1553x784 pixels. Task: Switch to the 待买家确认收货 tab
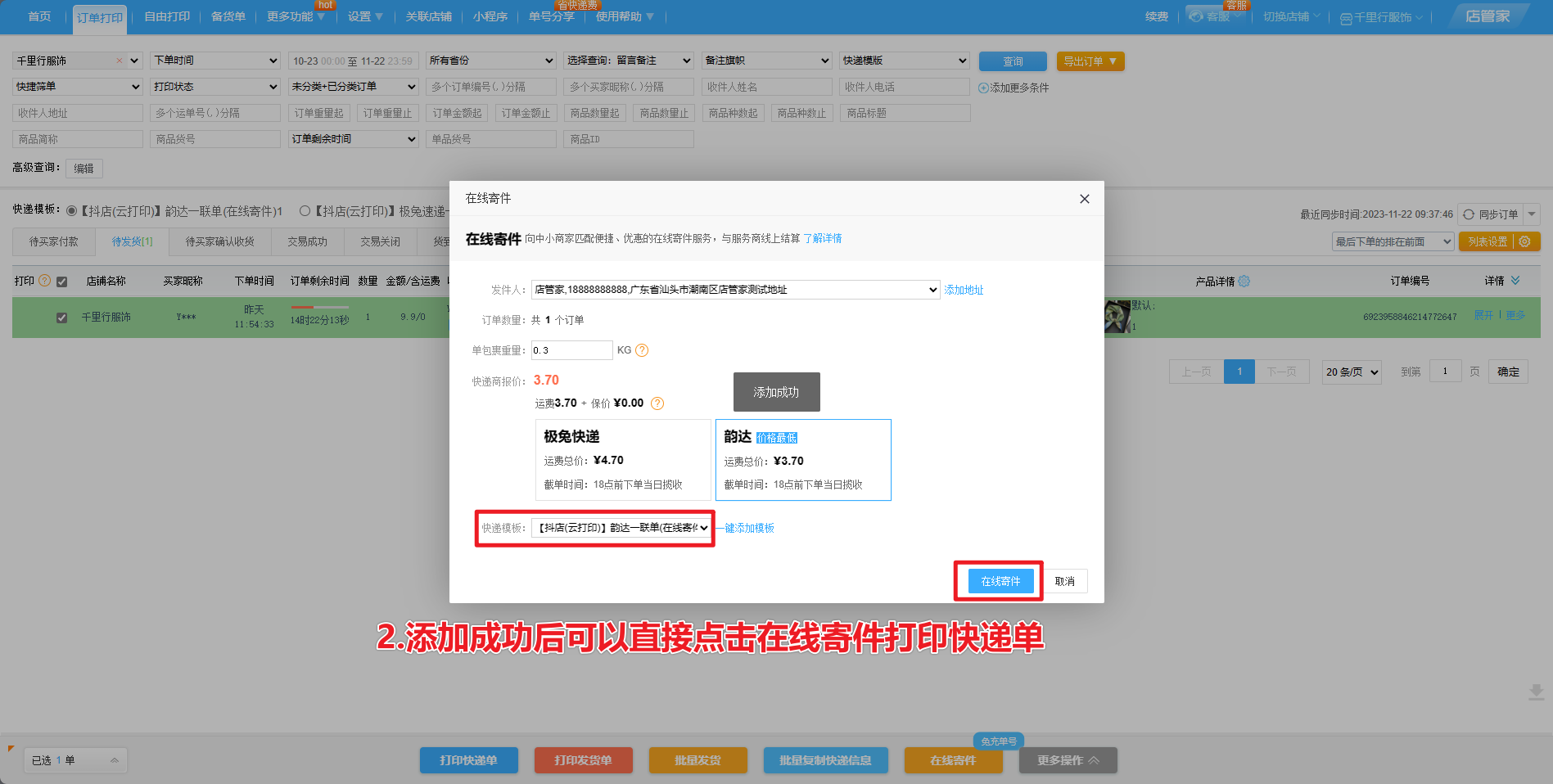tap(219, 241)
